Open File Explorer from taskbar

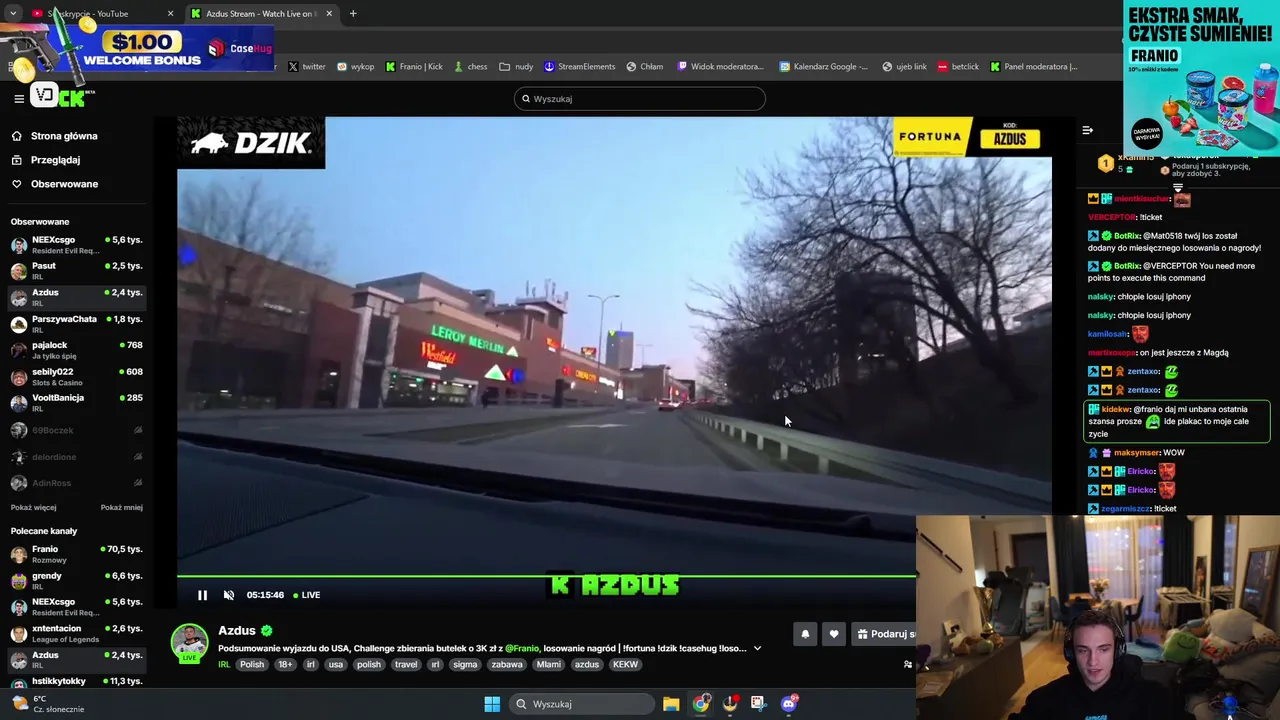point(671,704)
